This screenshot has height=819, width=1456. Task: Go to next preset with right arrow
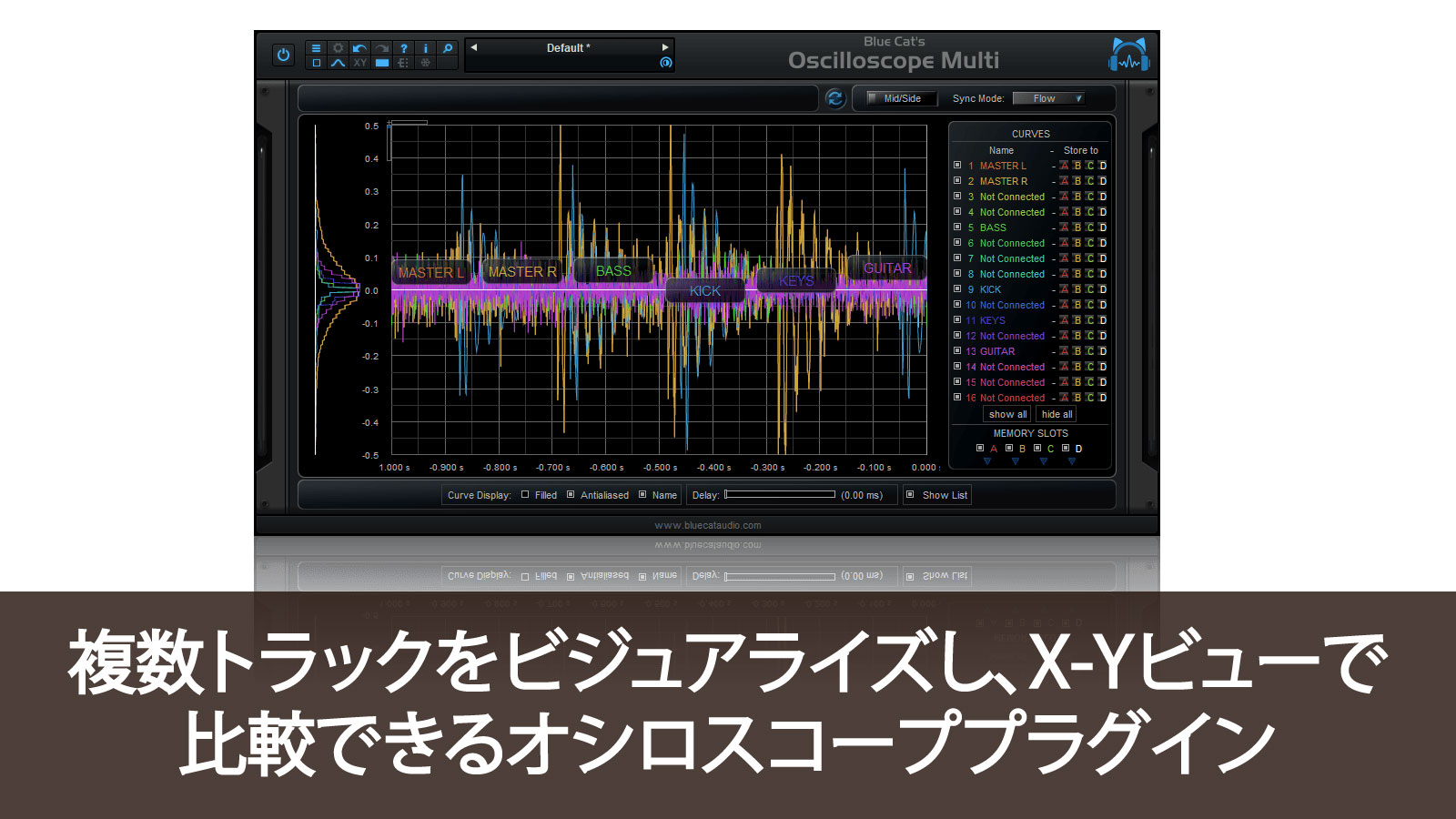pos(665,47)
